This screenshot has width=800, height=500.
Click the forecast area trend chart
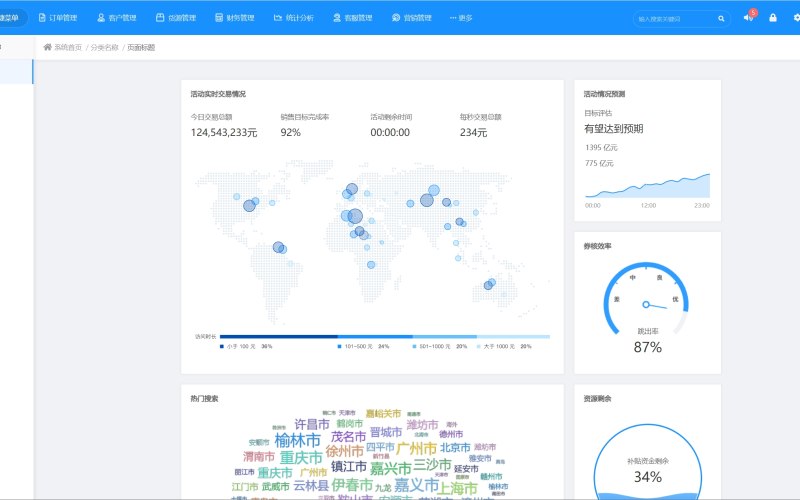point(647,186)
